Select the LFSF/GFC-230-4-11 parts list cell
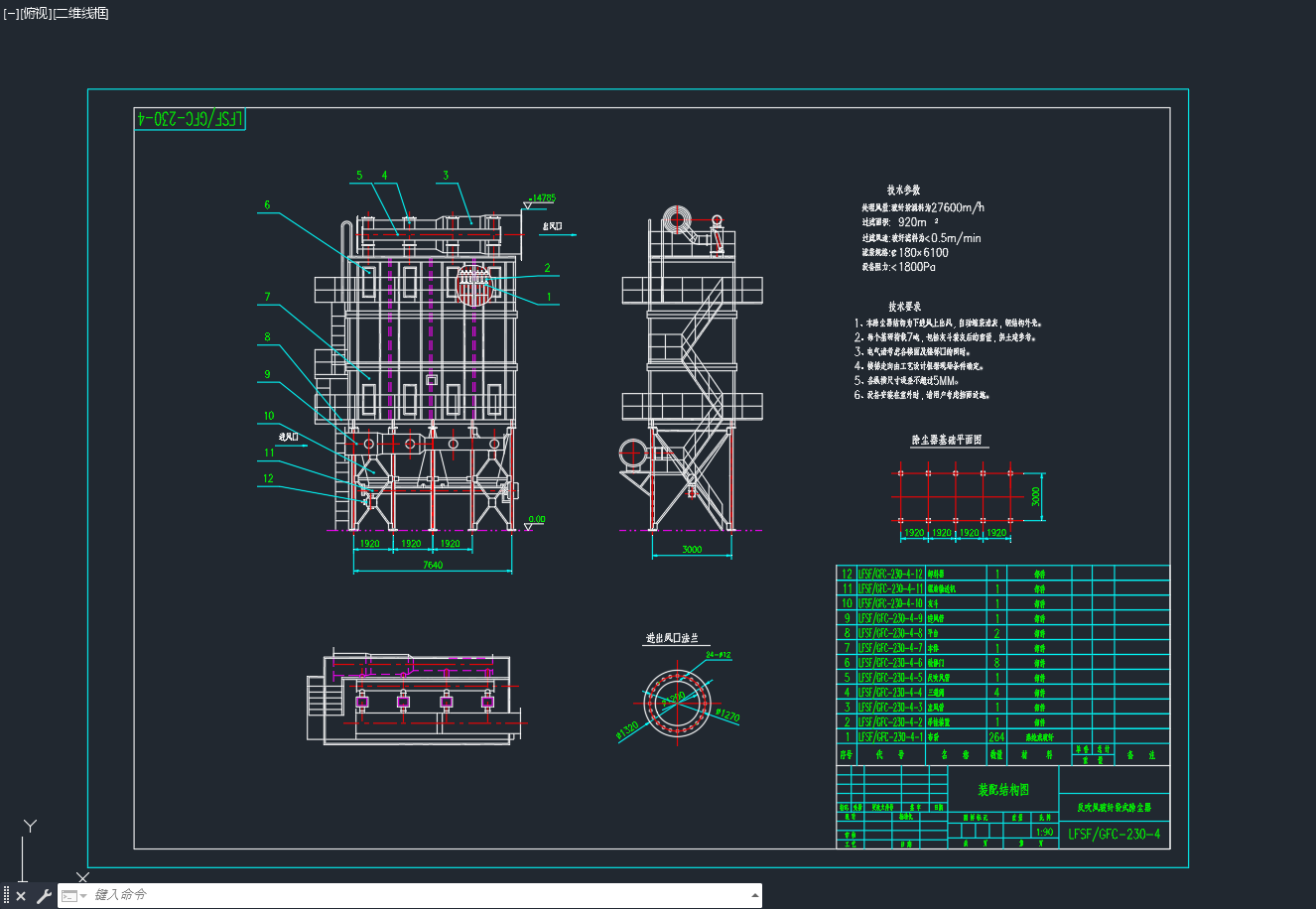The image size is (1316, 909). (x=890, y=588)
